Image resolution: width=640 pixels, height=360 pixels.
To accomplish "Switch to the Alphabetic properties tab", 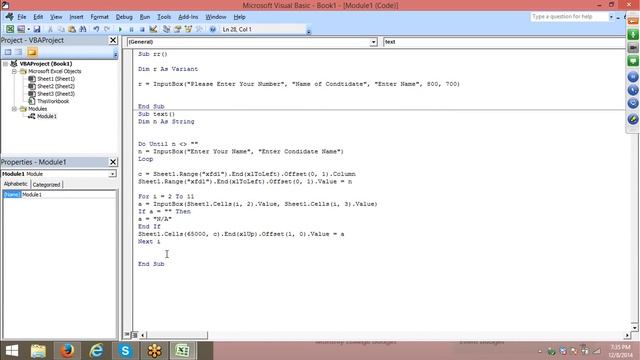I will (16, 184).
